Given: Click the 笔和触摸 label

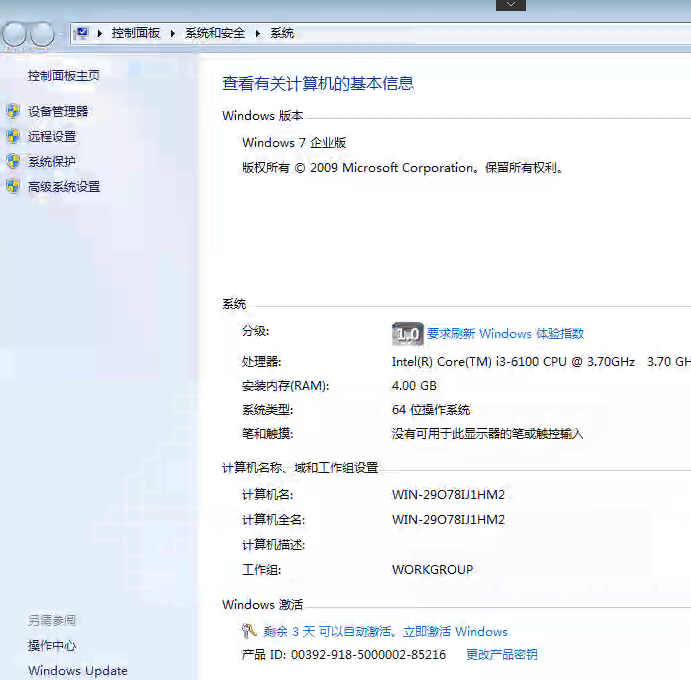Looking at the screenshot, I should pyautogui.click(x=267, y=434).
